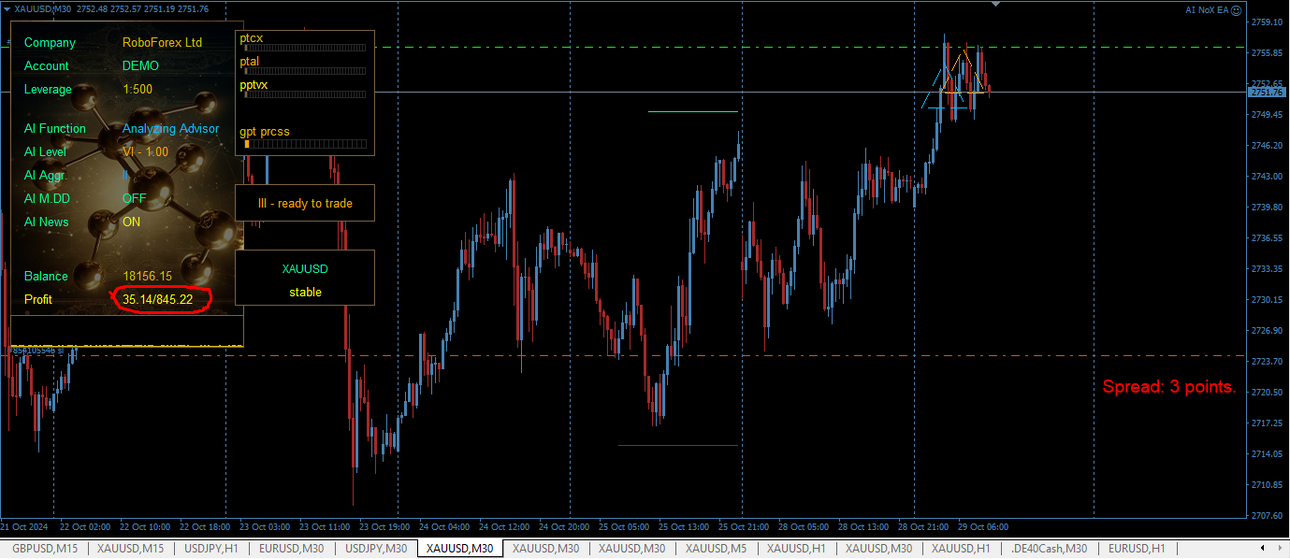Click the chart shift triangle marker at the chart top
The image size is (1290, 559).
click(995, 4)
